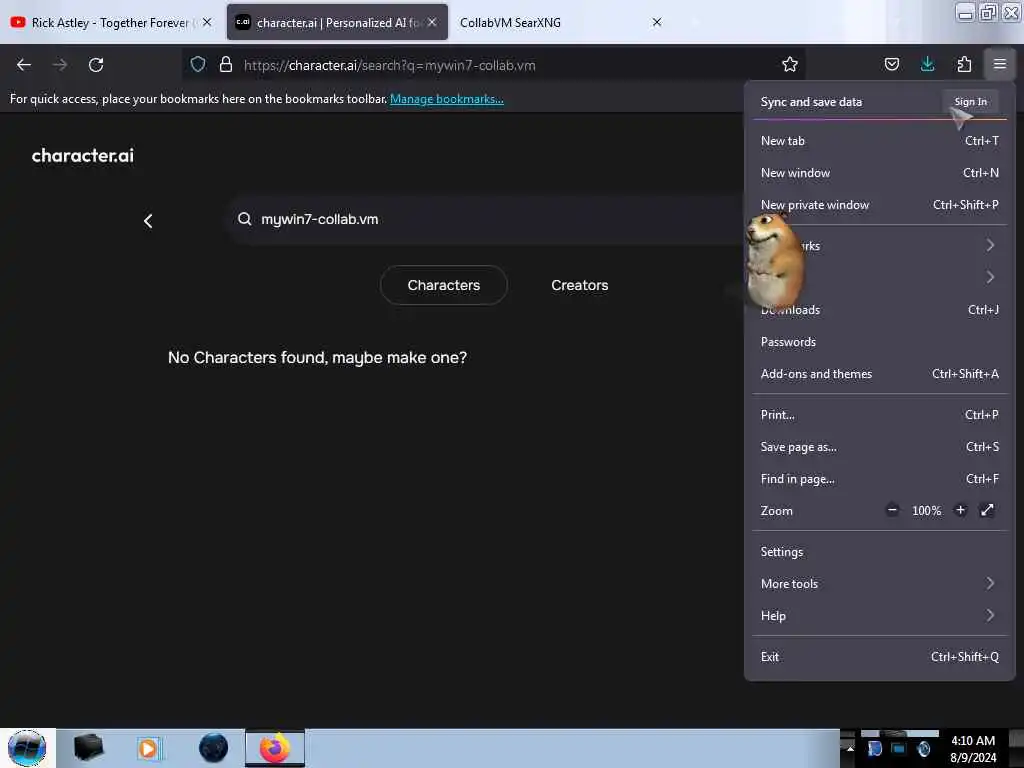Close the Firefox hamburger menu button
This screenshot has height=768, width=1024.
point(999,65)
